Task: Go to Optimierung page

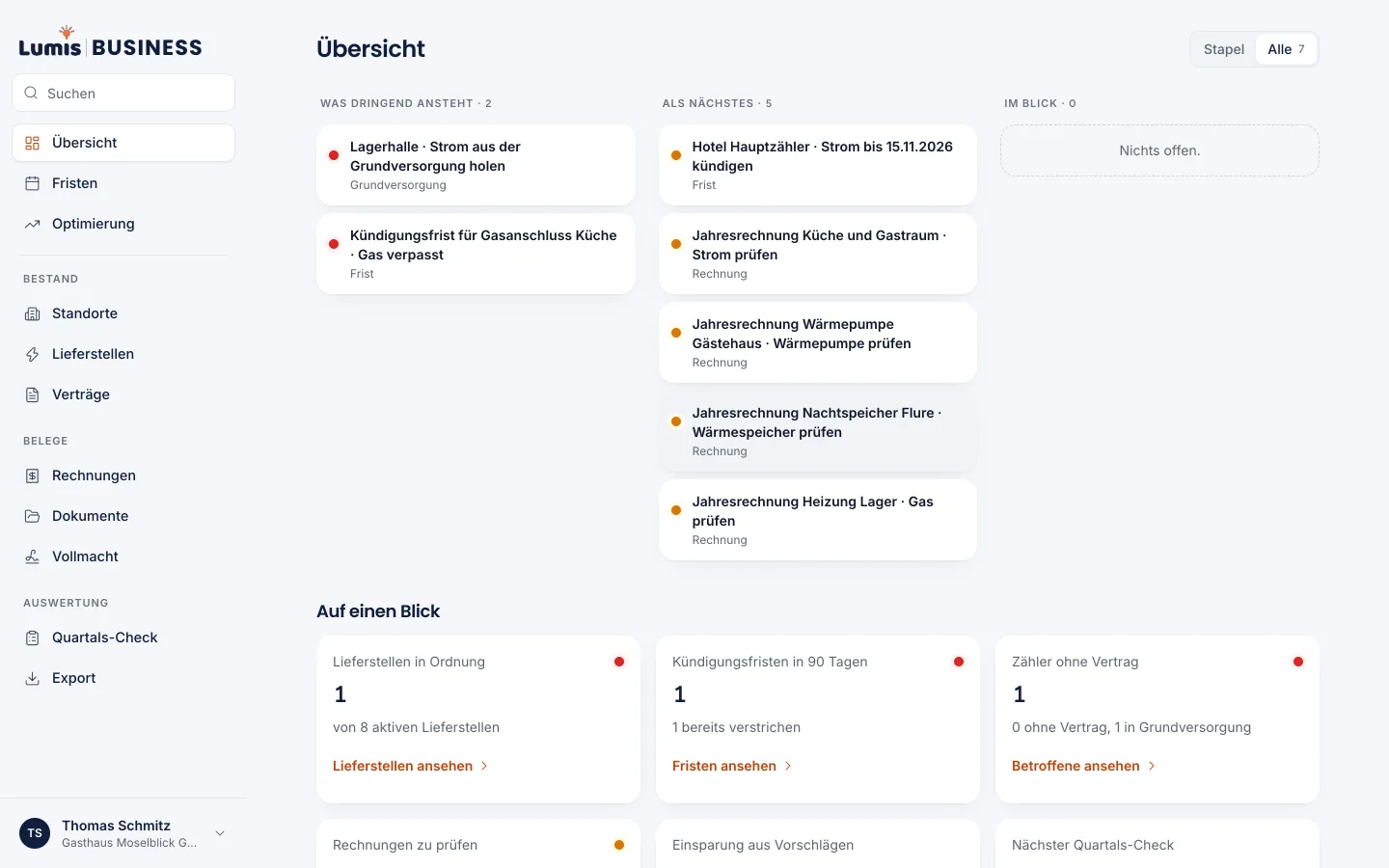Action: coord(123,224)
